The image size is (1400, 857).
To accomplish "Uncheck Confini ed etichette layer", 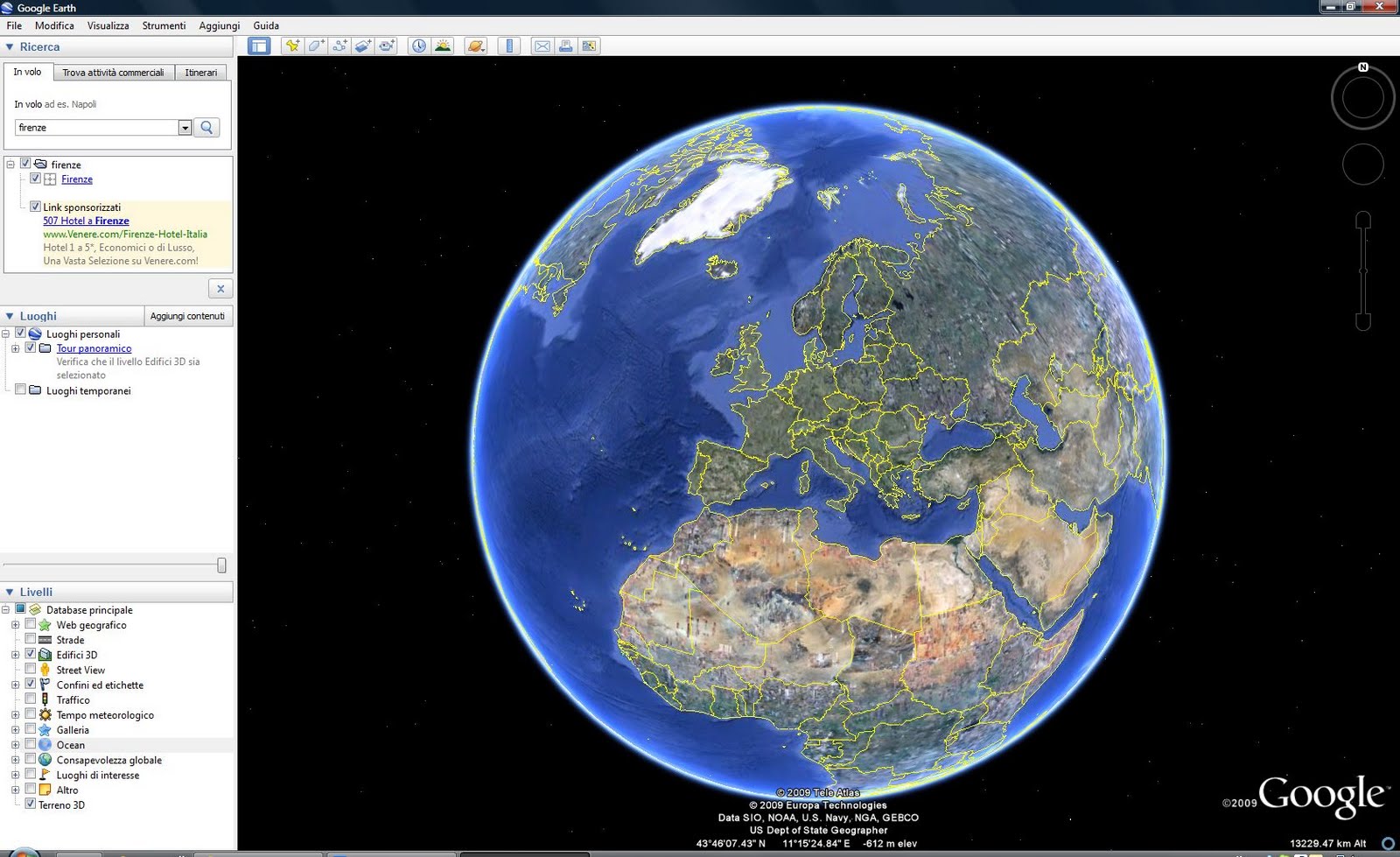I will [x=31, y=684].
